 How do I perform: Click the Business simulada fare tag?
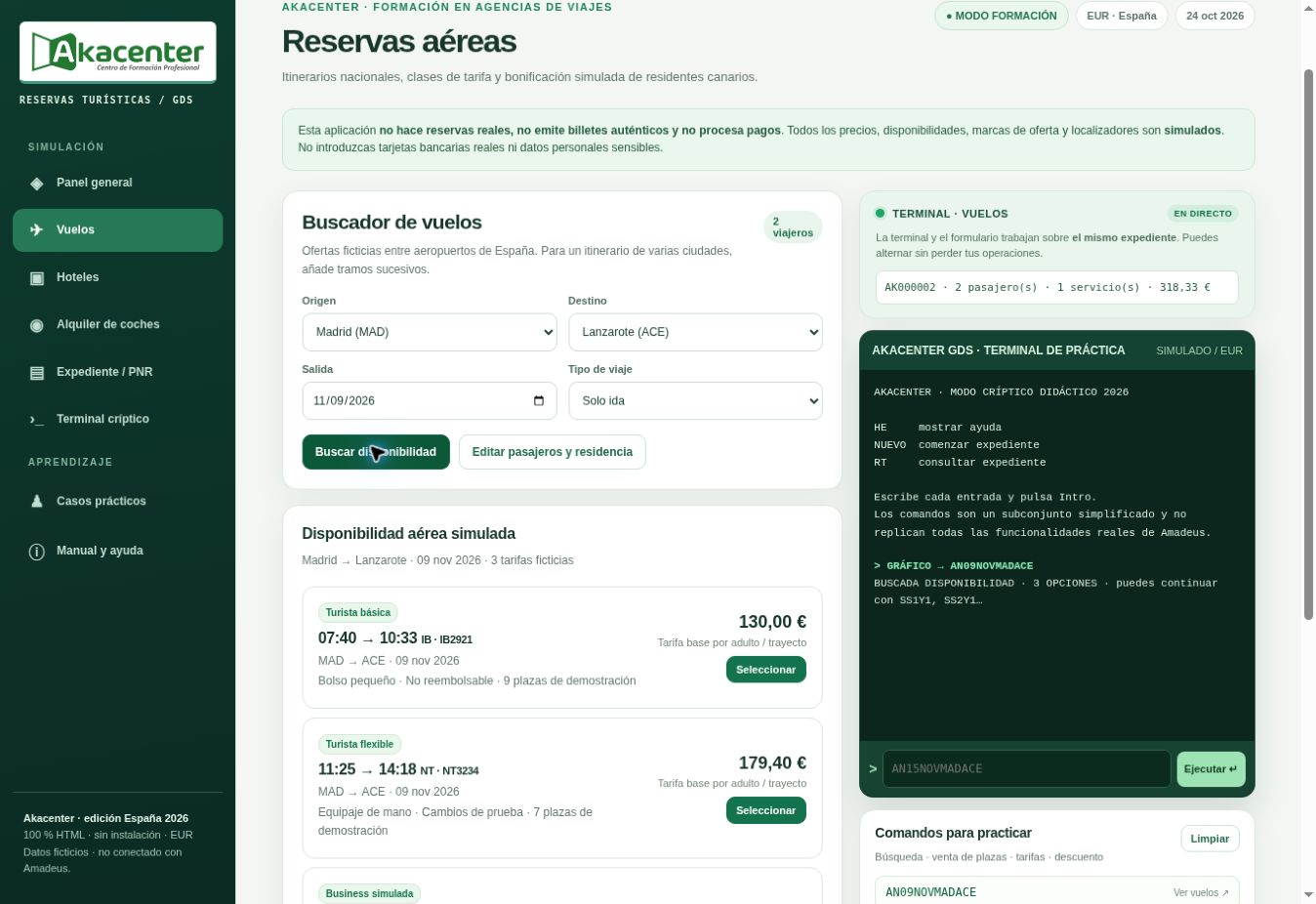point(369,894)
